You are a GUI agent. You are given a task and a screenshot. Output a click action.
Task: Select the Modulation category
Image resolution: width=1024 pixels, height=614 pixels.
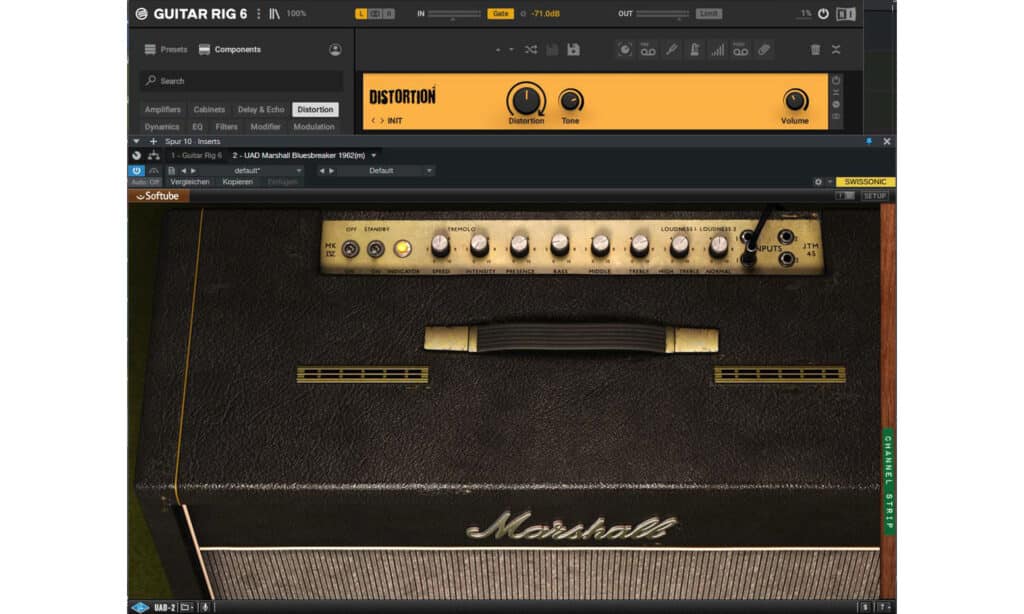click(x=313, y=127)
